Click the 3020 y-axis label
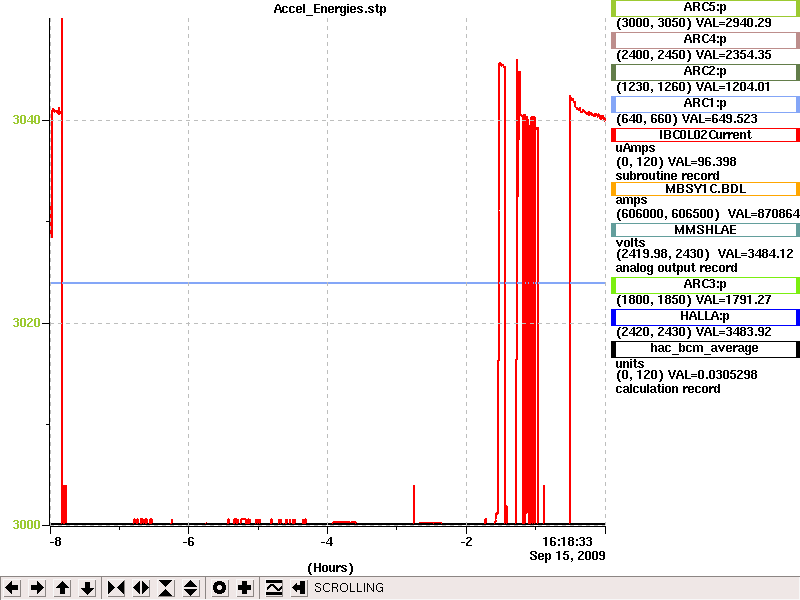 (26, 322)
